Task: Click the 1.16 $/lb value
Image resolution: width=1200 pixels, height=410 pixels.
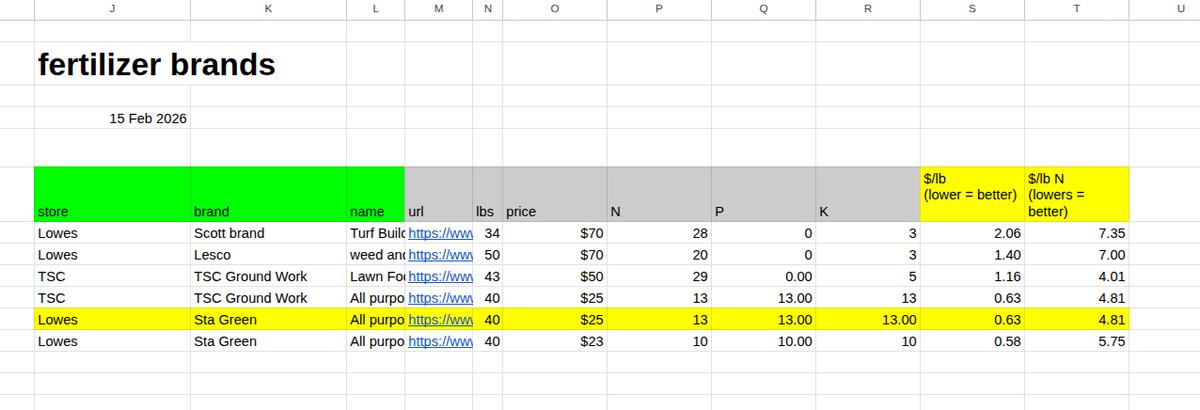Action: click(972, 276)
